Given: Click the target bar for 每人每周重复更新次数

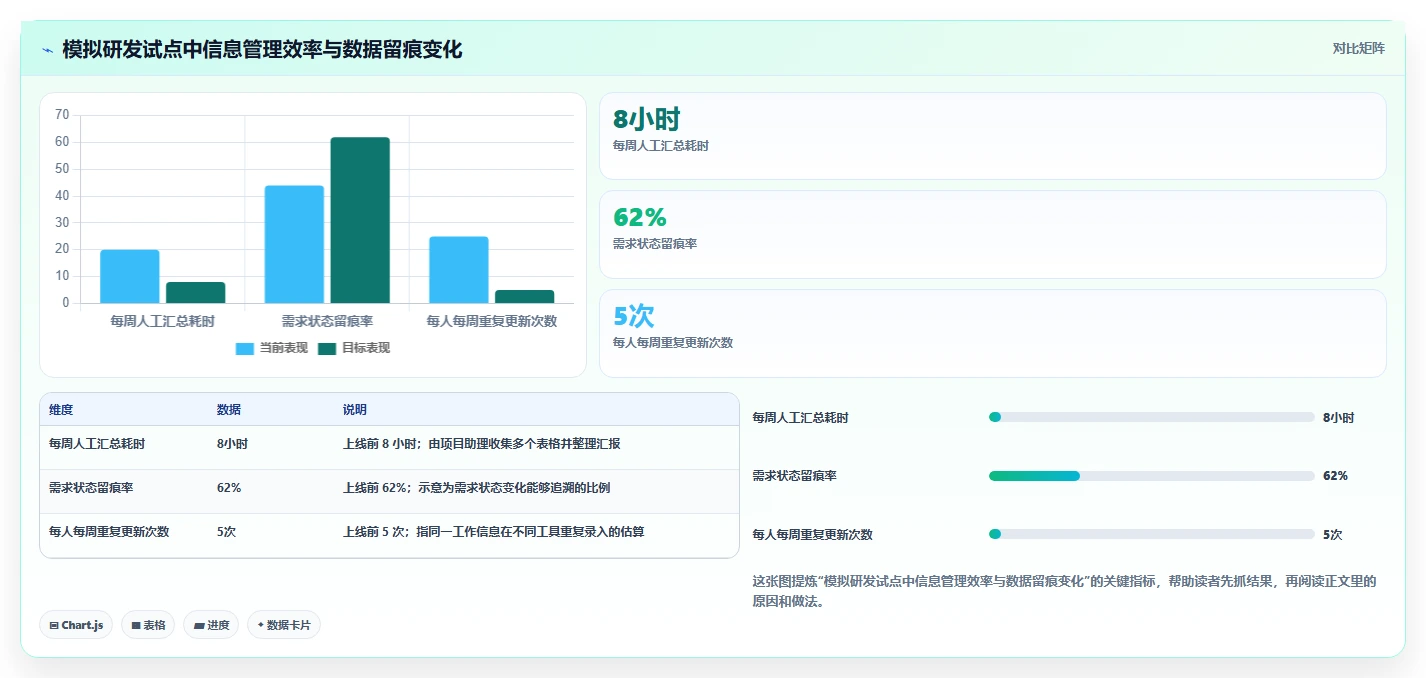Looking at the screenshot, I should click(x=525, y=296).
